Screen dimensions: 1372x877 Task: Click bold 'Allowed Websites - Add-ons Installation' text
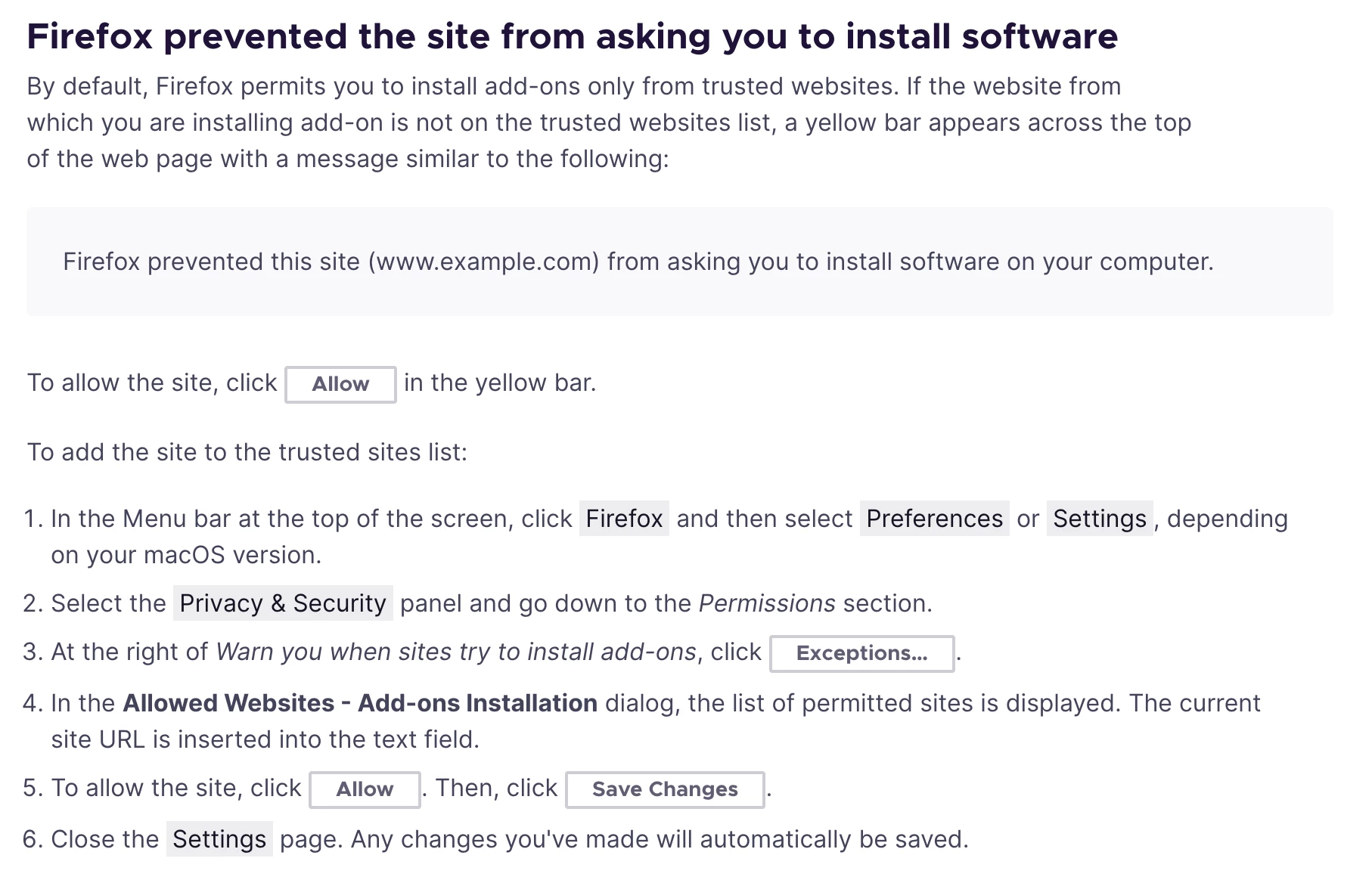click(x=360, y=703)
